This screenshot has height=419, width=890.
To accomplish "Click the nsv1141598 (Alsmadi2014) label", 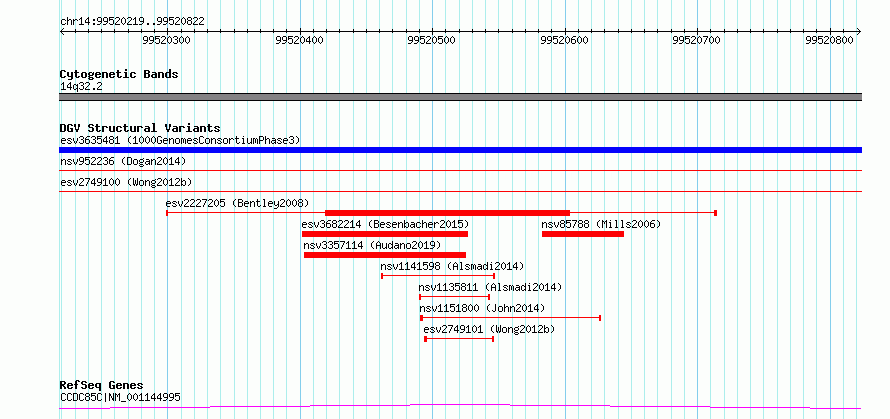I will pos(452,266).
